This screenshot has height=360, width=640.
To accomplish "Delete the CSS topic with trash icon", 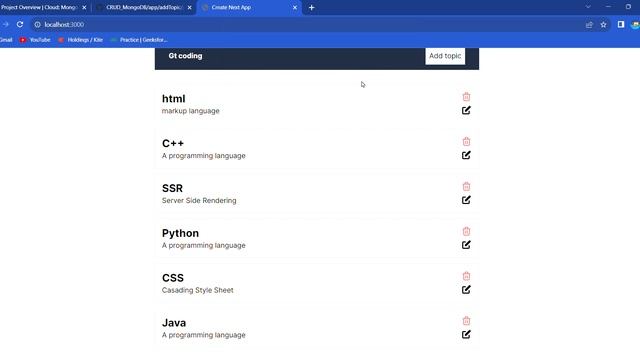I will (x=466, y=276).
